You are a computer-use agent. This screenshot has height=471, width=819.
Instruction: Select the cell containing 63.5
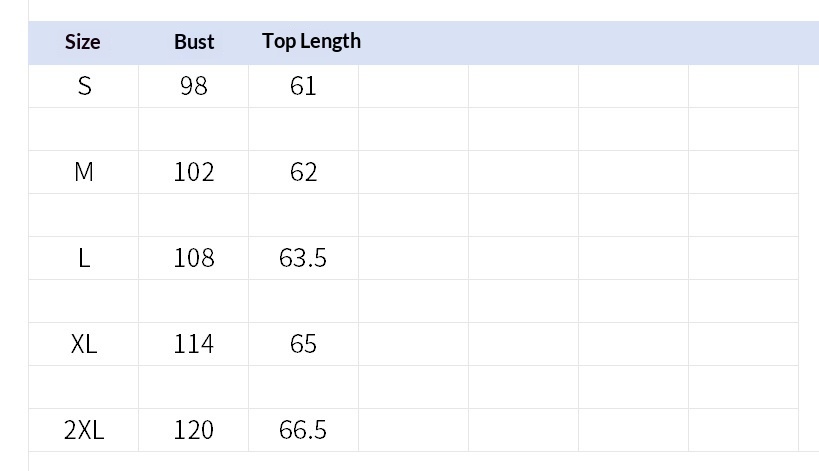click(x=303, y=258)
